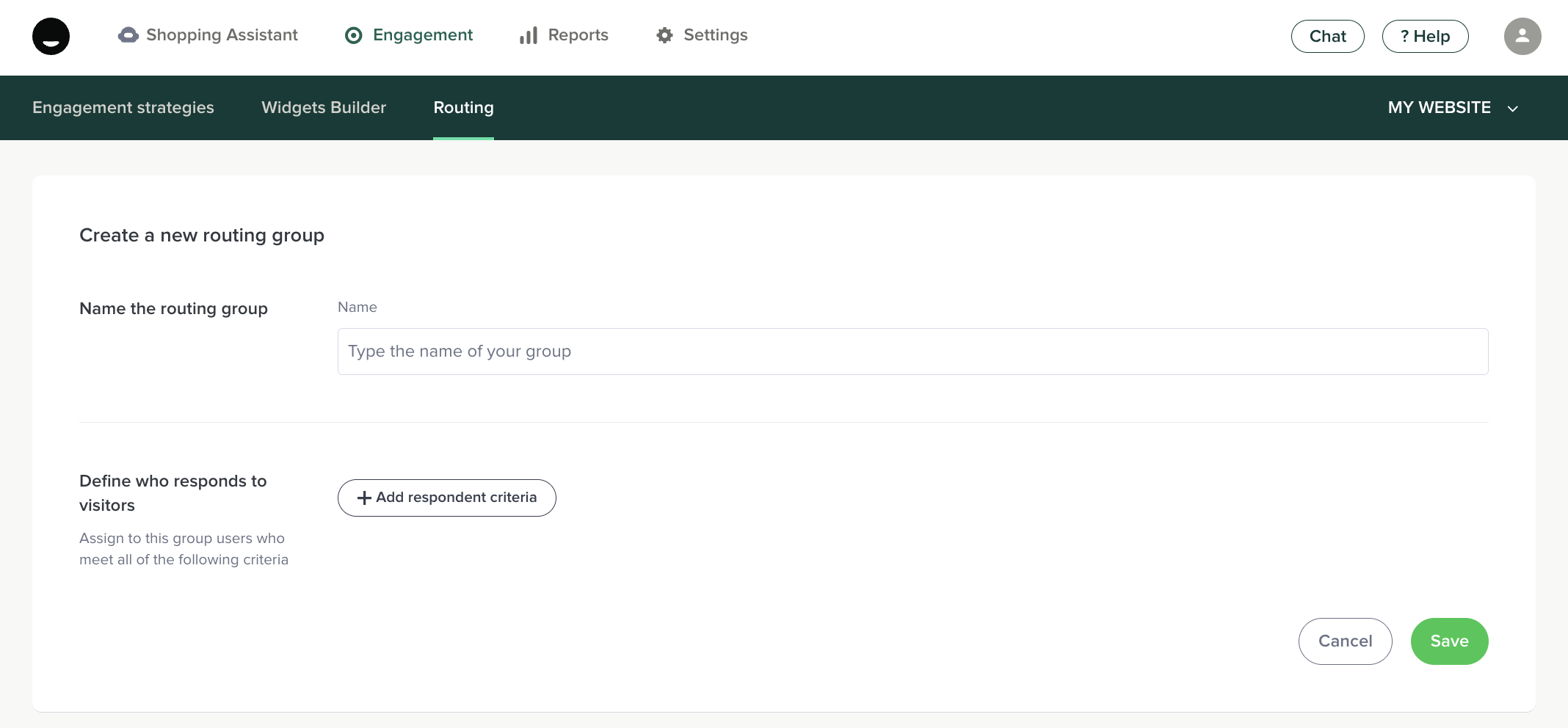Save the new routing group
This screenshot has height=728, width=1568.
pyautogui.click(x=1449, y=641)
